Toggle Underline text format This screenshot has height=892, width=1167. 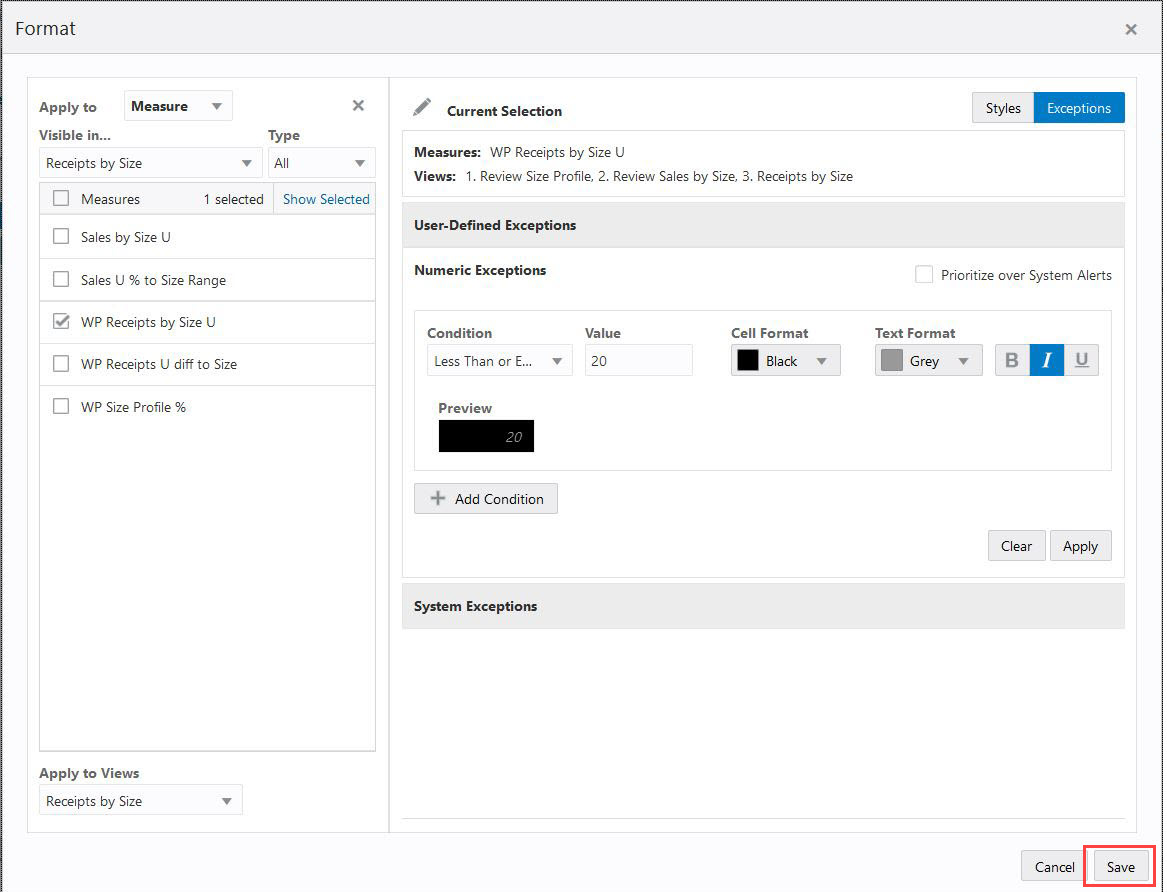pos(1081,360)
